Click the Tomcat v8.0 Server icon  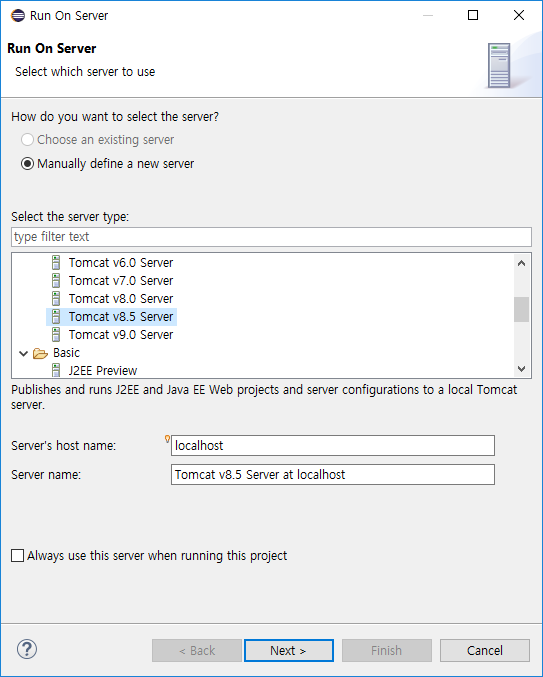(x=56, y=299)
